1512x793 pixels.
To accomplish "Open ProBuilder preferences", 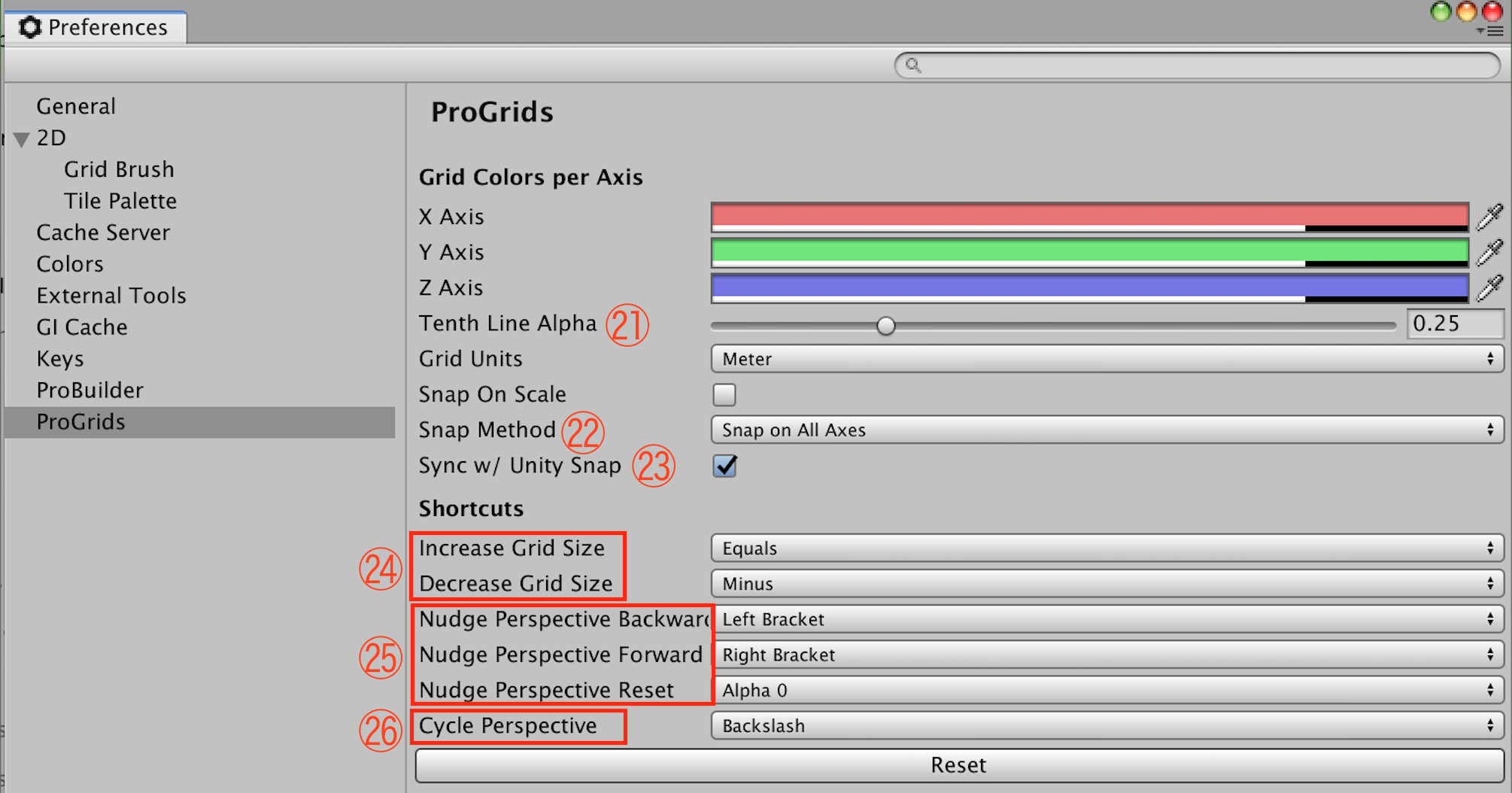I will (x=90, y=390).
